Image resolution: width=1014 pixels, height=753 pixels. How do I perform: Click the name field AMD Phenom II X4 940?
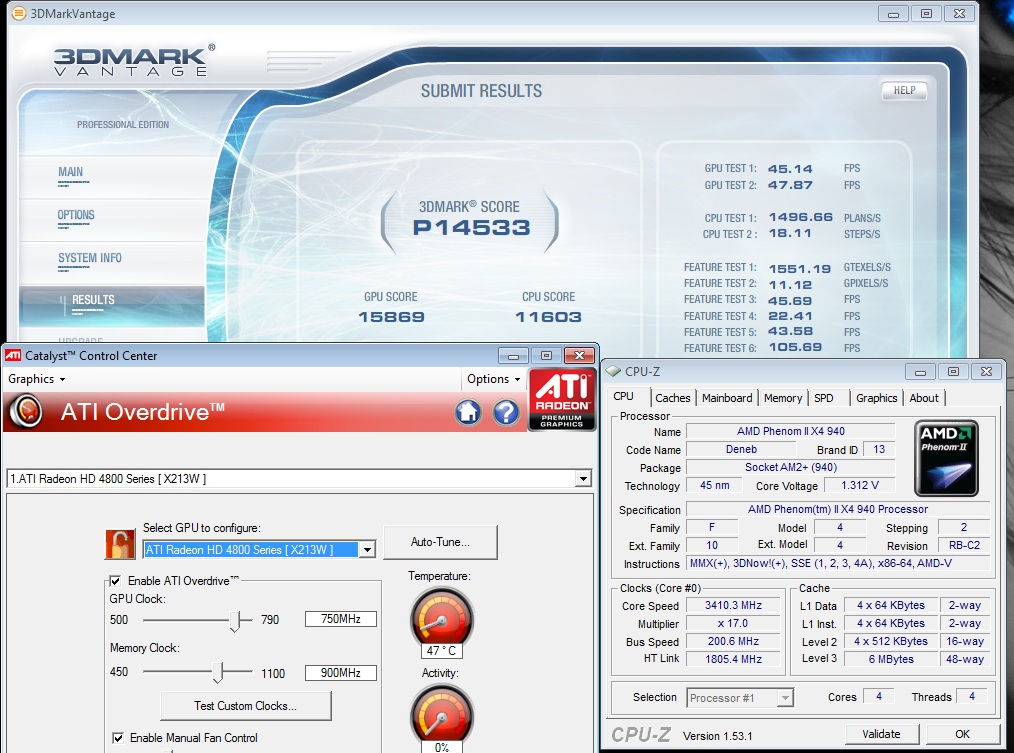790,431
